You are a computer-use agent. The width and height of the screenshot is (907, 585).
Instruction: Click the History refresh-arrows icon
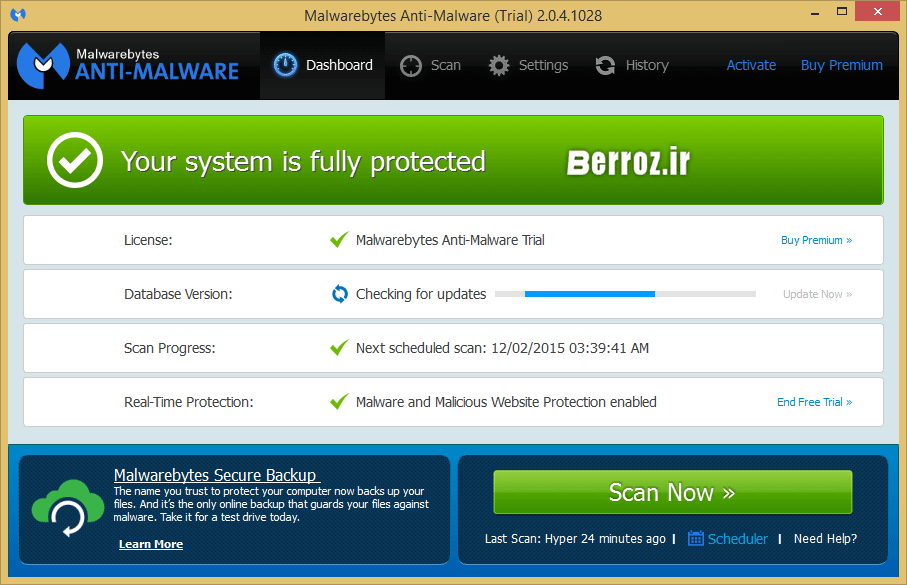coord(605,65)
